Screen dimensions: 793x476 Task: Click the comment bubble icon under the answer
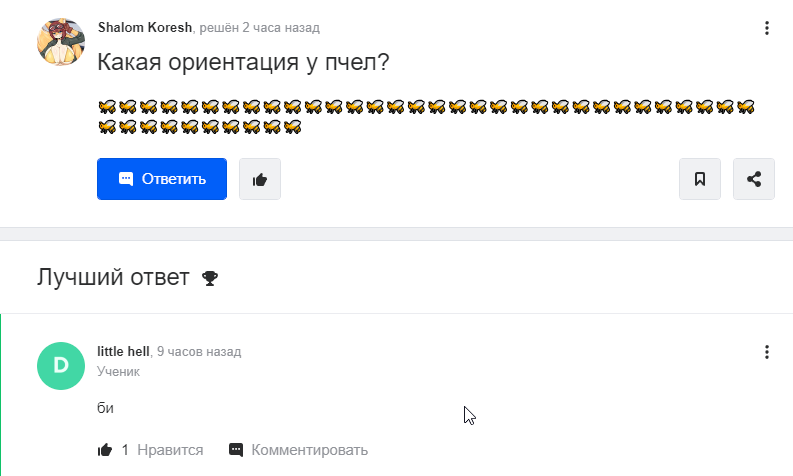click(x=236, y=450)
